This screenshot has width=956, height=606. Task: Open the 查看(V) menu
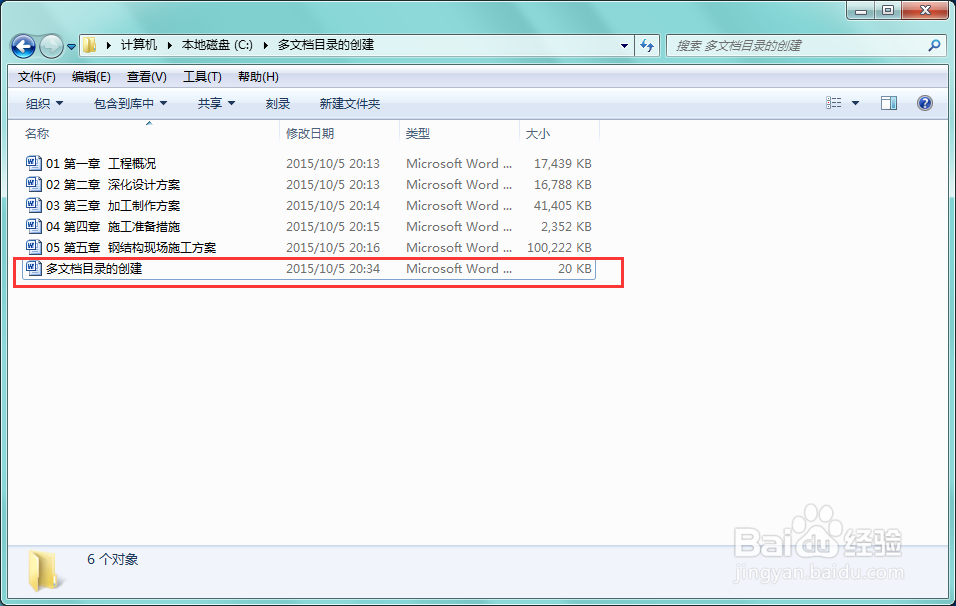pos(146,77)
